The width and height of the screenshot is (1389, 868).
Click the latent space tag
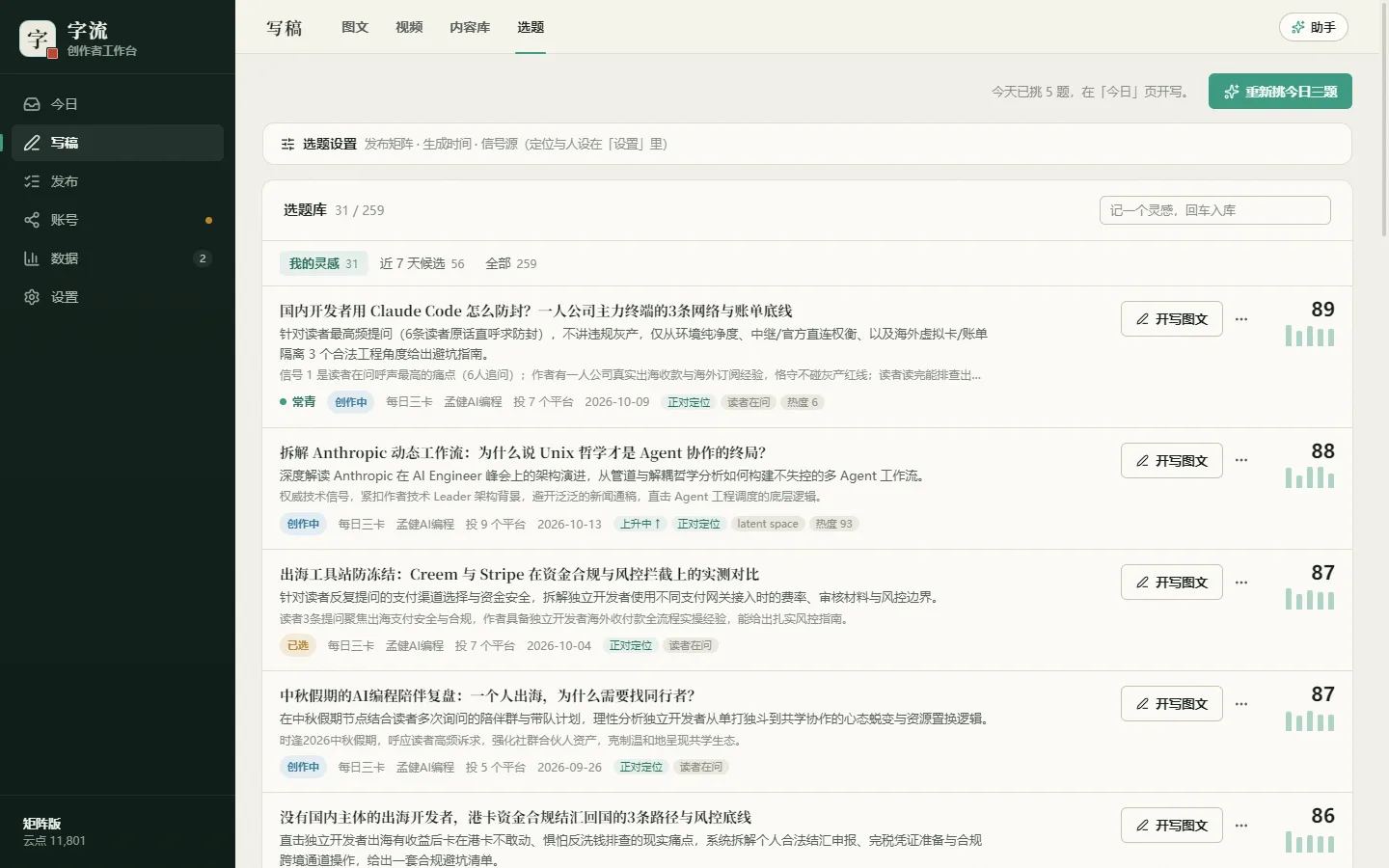coord(768,524)
